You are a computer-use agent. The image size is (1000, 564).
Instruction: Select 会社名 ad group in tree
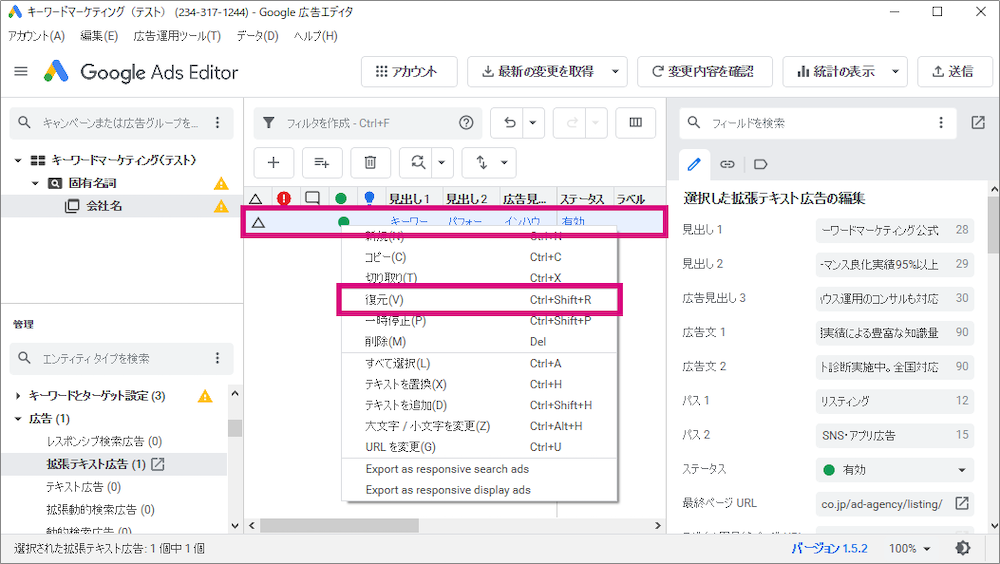pos(104,206)
